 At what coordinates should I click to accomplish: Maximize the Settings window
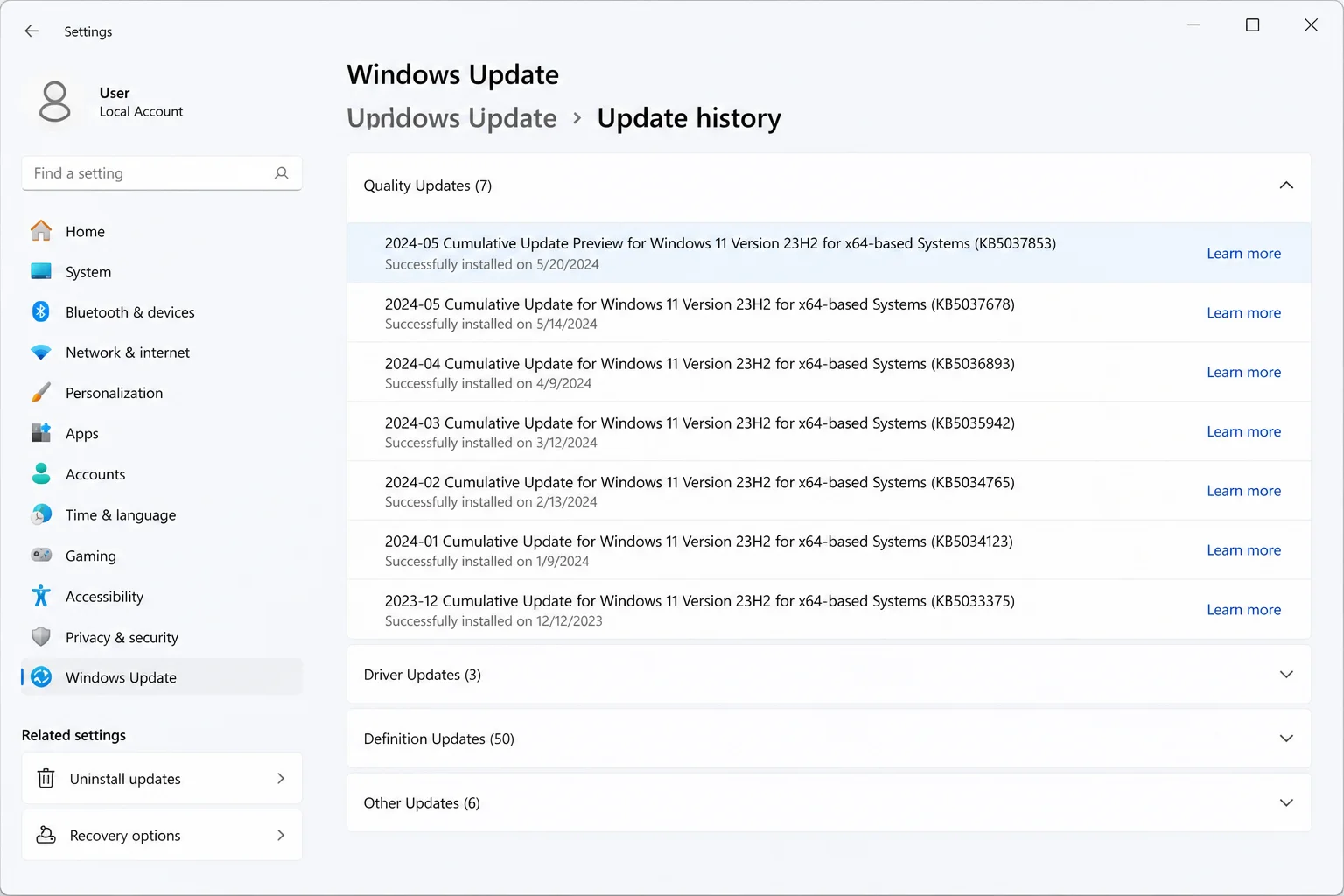click(1252, 25)
